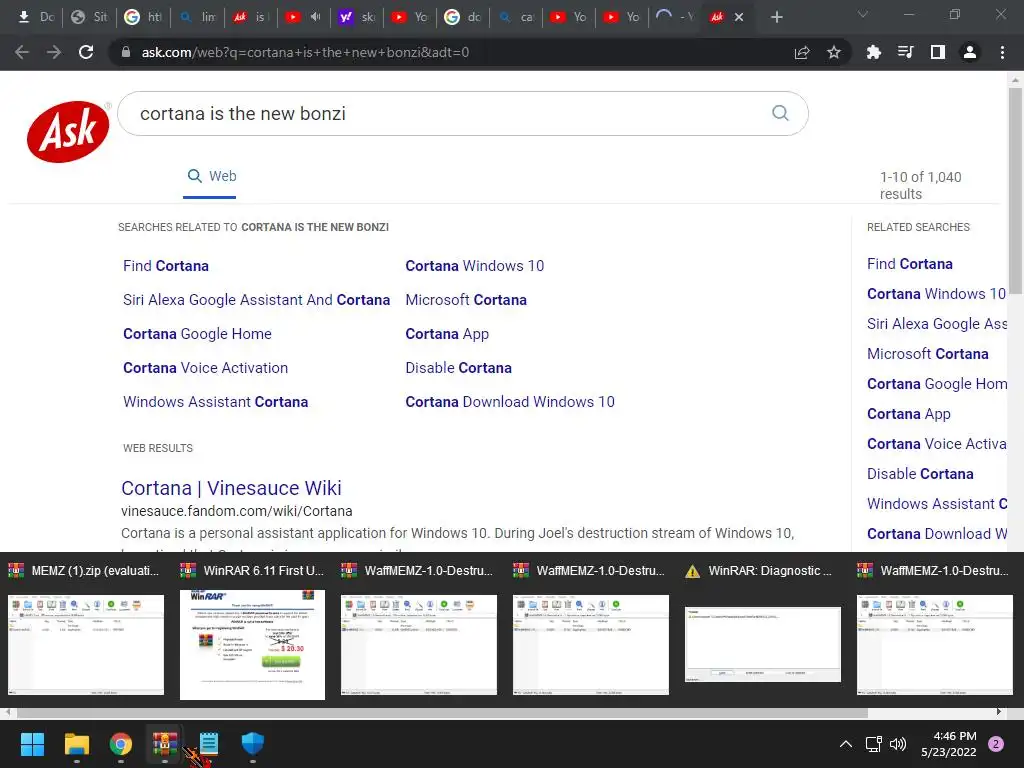The width and height of the screenshot is (1024, 768).
Task: Submit search with magnifier icon
Action: (780, 113)
